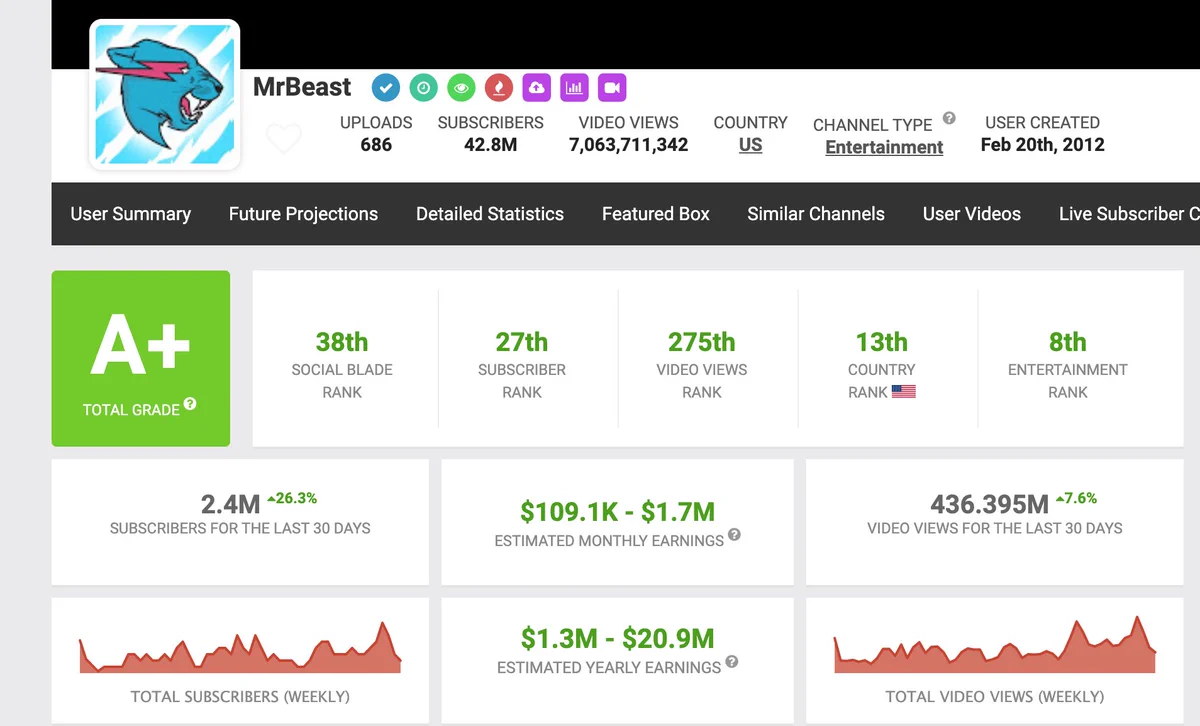Follow the US country link
The width and height of the screenshot is (1200, 726).
click(x=751, y=145)
